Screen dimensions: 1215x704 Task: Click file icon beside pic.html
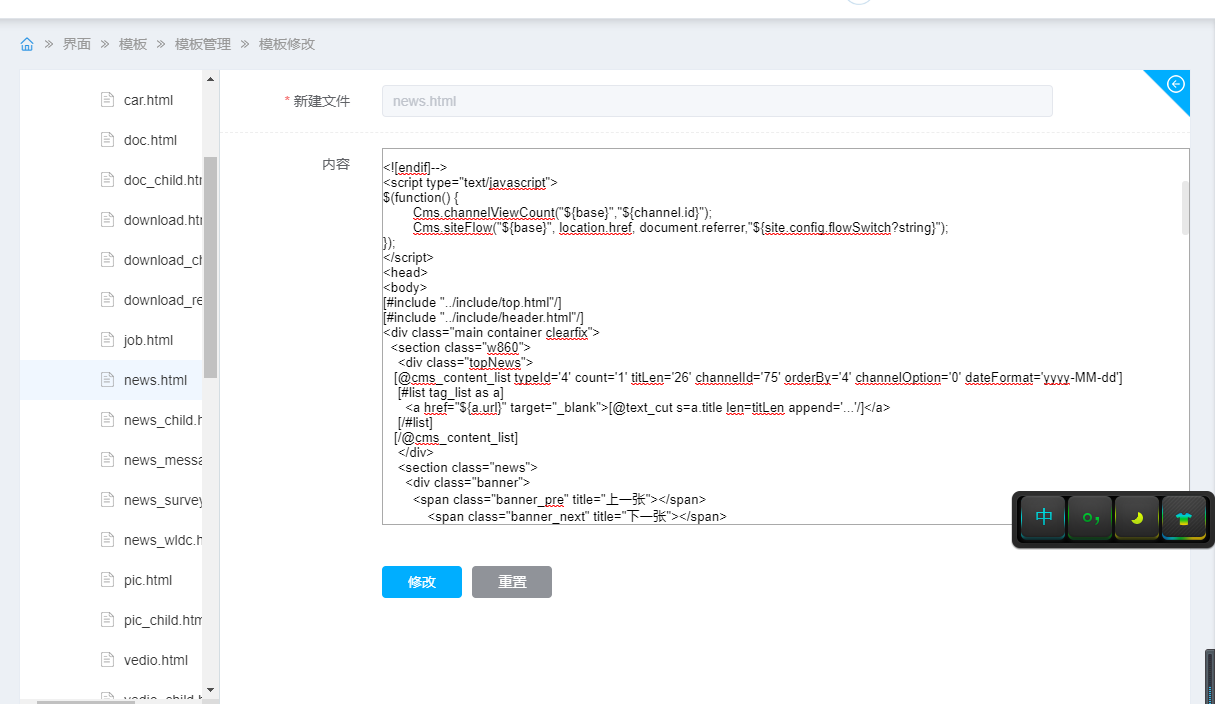[107, 580]
